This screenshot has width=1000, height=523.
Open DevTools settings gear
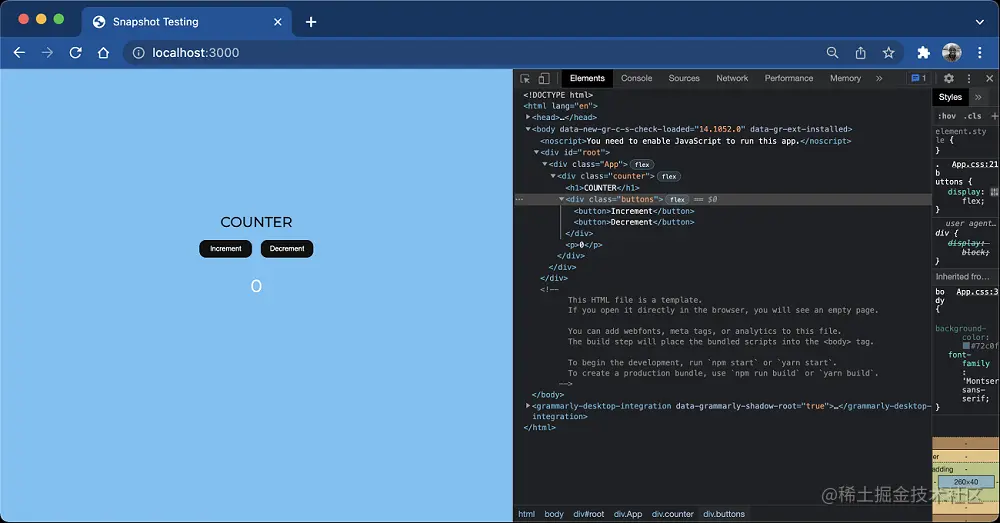click(949, 78)
